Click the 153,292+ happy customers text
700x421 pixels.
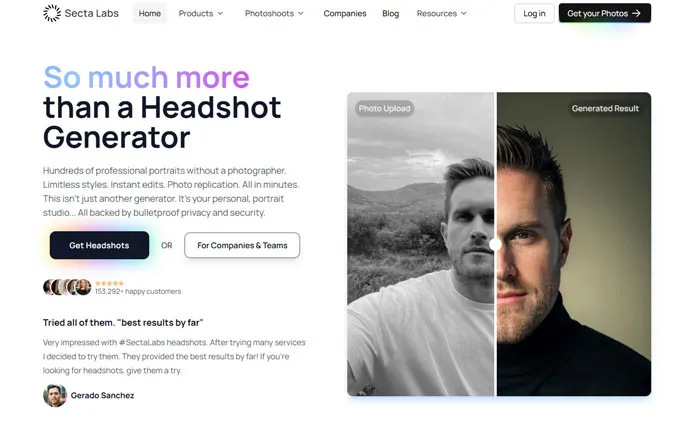[138, 292]
